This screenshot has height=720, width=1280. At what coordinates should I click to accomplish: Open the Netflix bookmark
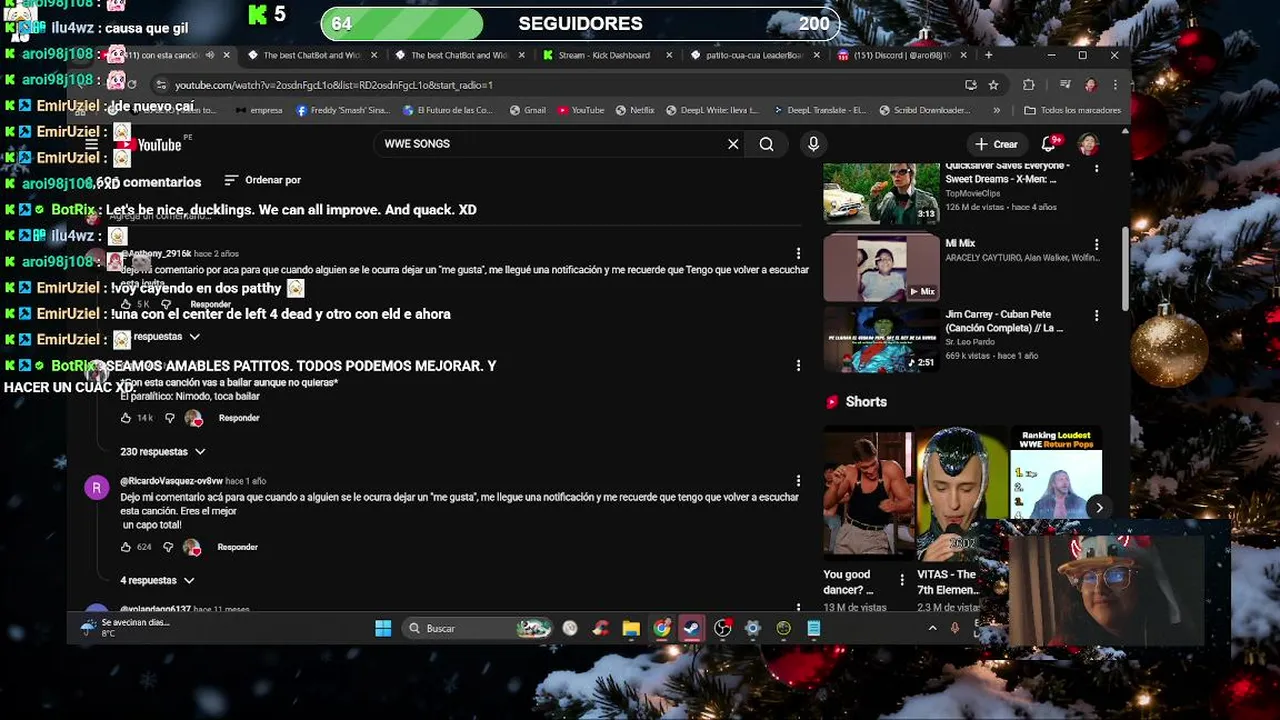pyautogui.click(x=635, y=110)
